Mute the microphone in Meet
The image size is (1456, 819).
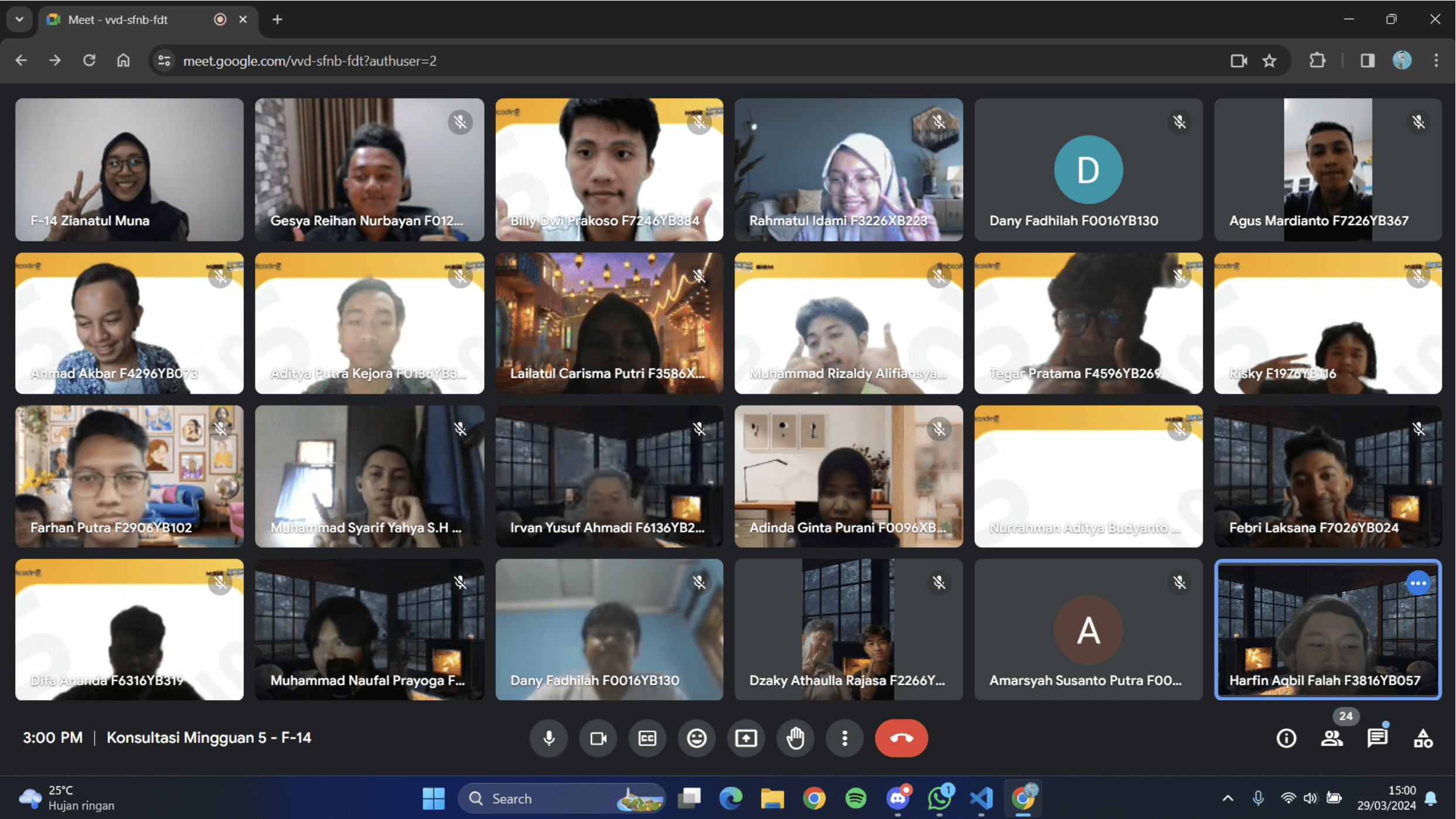pos(549,738)
